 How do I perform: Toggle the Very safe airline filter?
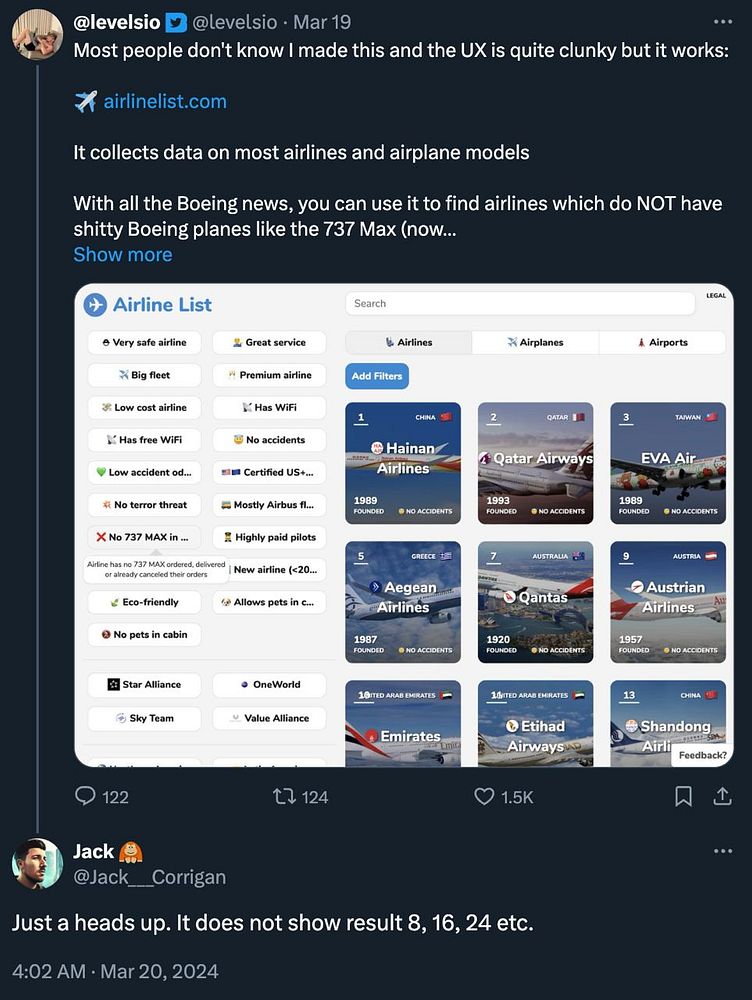(144, 342)
